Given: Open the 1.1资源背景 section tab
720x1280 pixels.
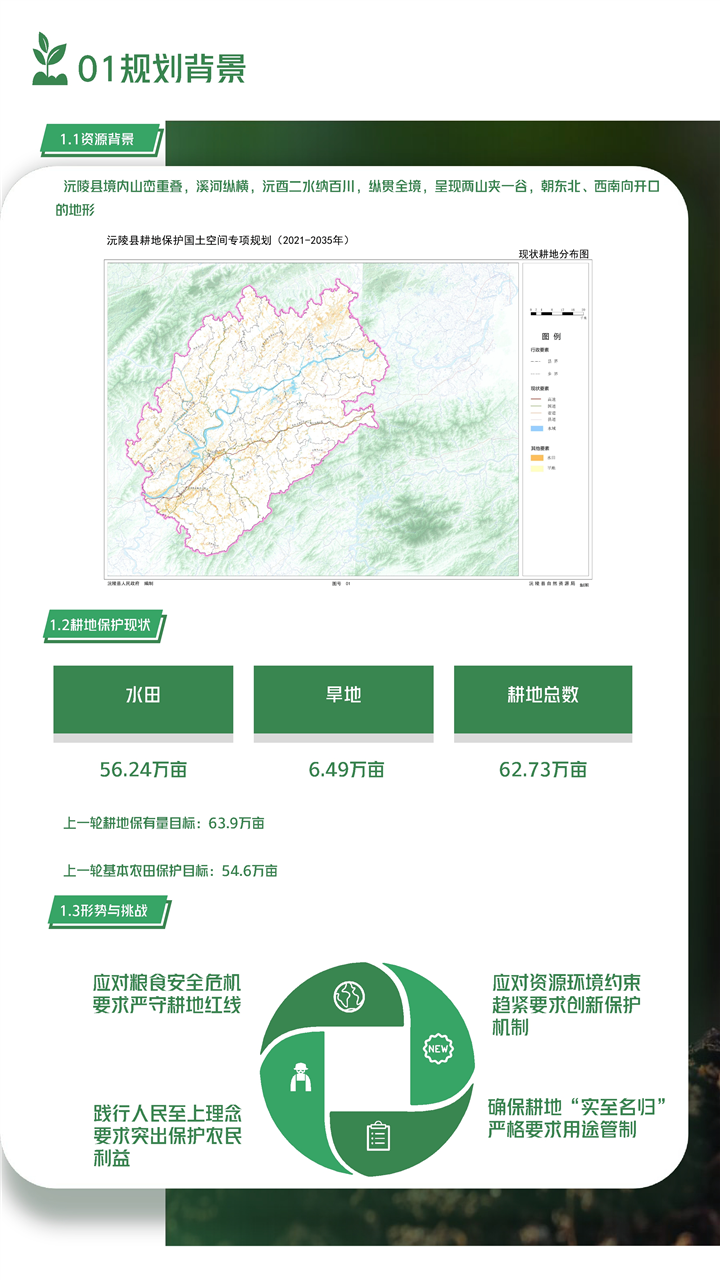Looking at the screenshot, I should tap(98, 139).
